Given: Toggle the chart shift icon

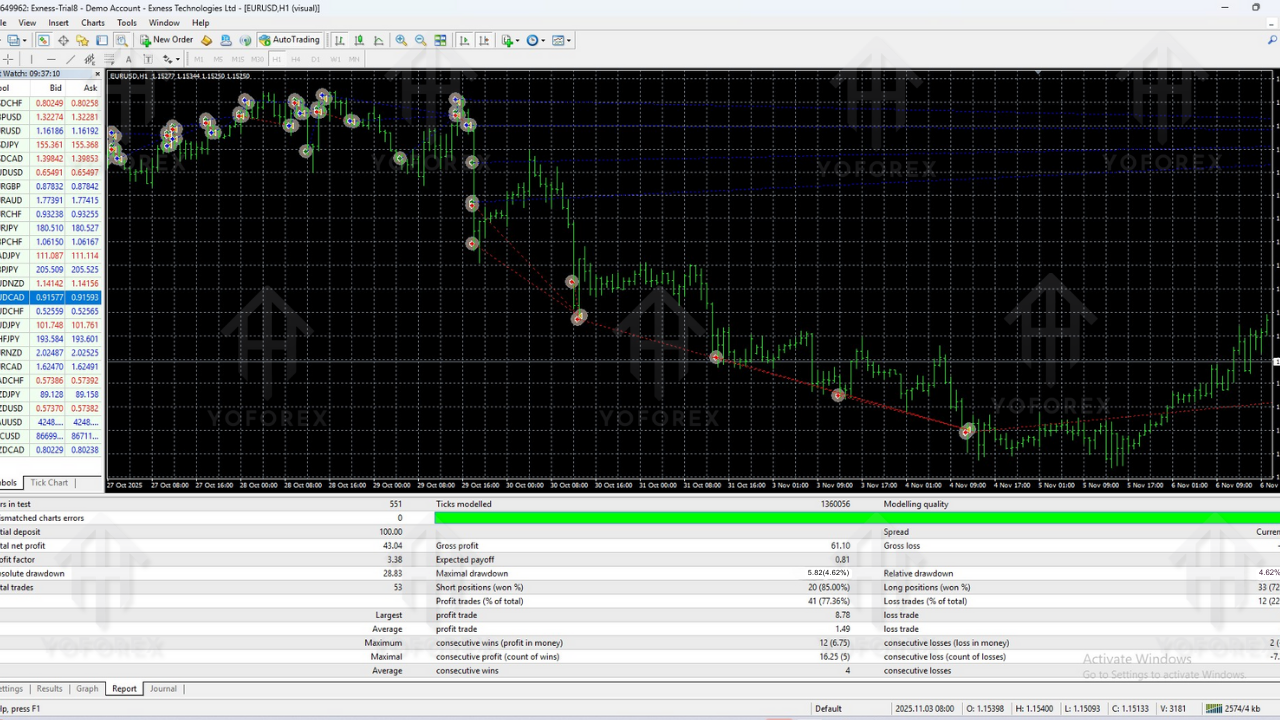Looking at the screenshot, I should pyautogui.click(x=484, y=40).
